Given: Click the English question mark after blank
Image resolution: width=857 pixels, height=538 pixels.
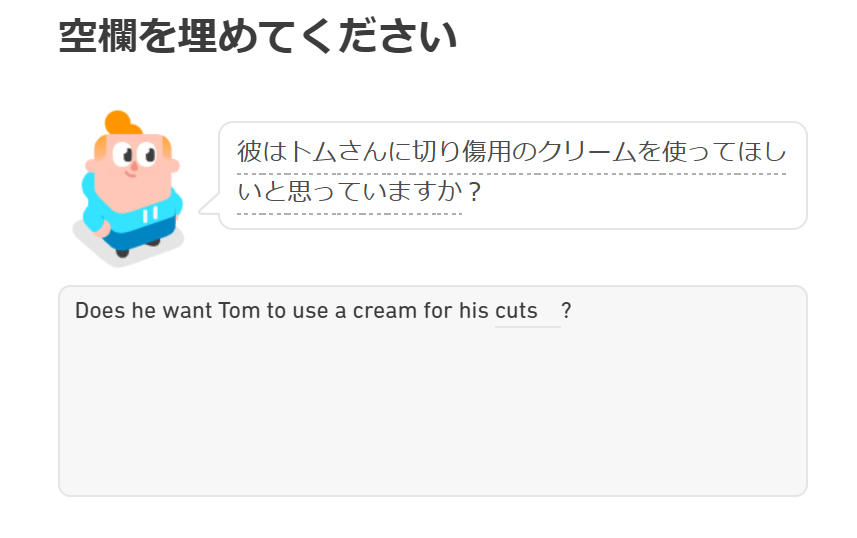Looking at the screenshot, I should coord(567,311).
